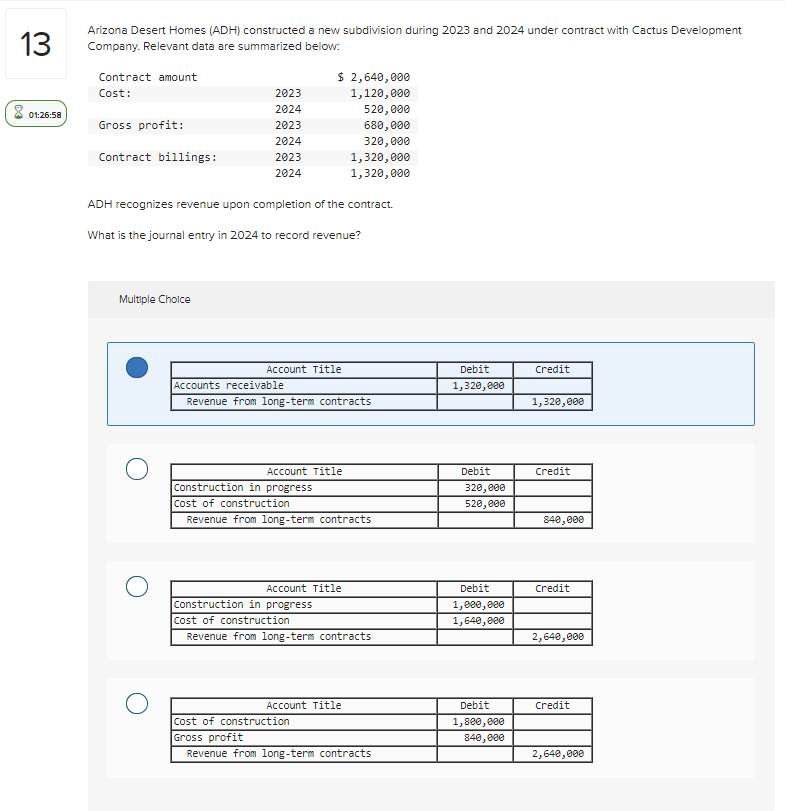The height and width of the screenshot is (811, 785).
Task: Choose the radio with Construction in progress 1,000,000
Action: (137, 587)
